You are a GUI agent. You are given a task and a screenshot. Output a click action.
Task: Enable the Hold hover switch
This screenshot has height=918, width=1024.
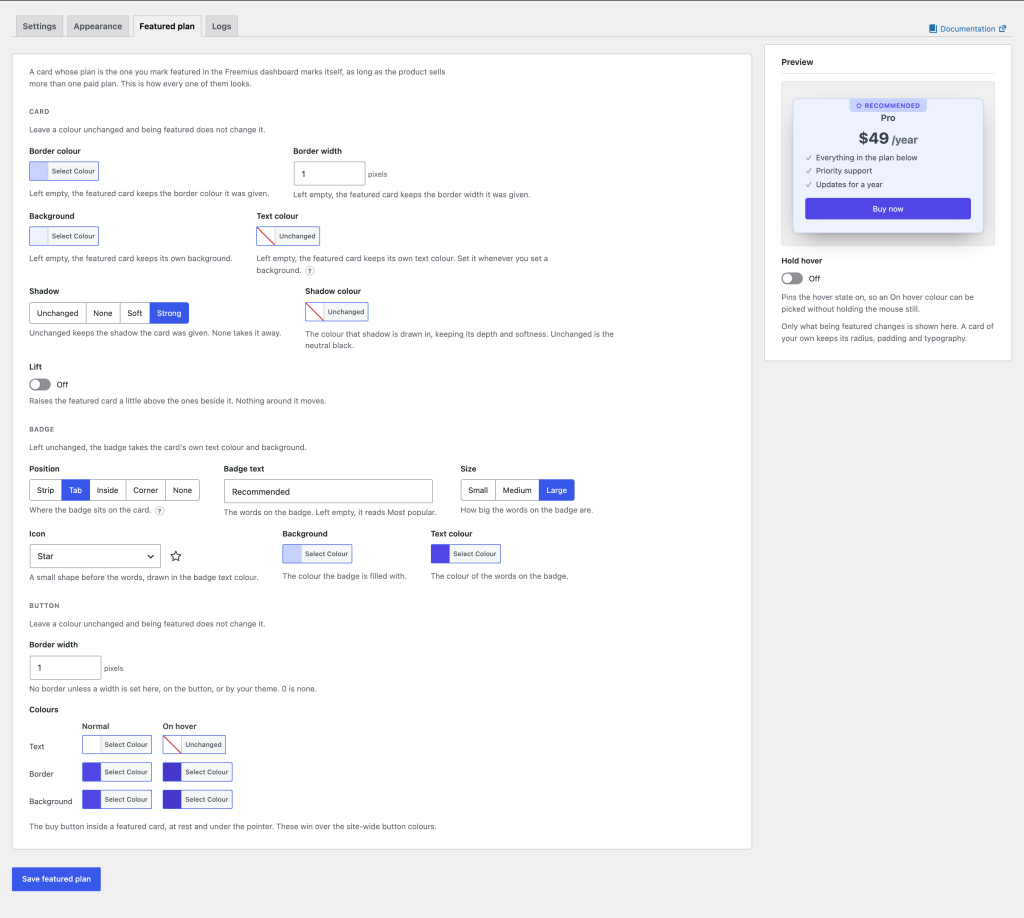792,278
